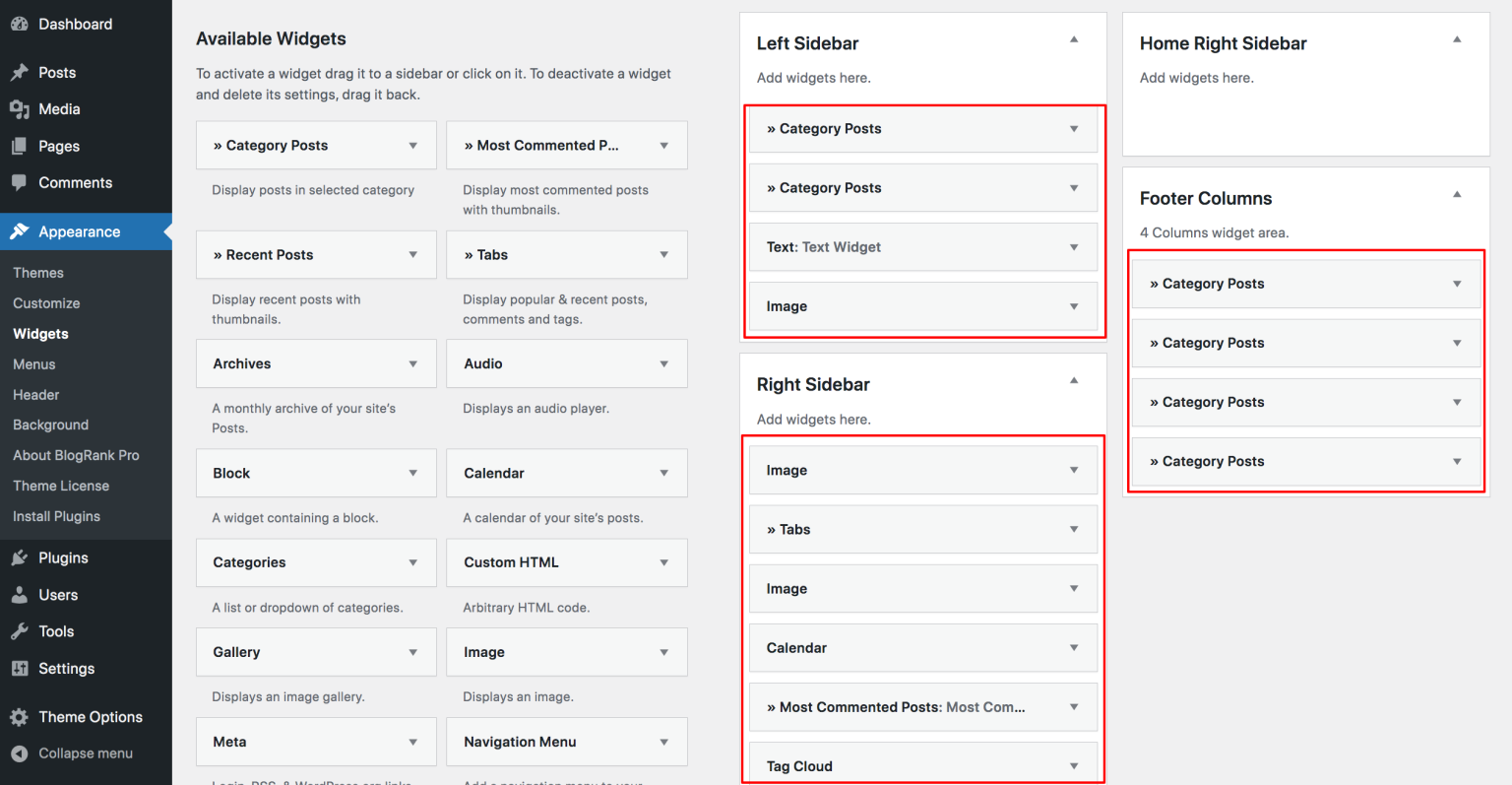The image size is (1512, 785).
Task: Open the Customize submenu item
Action: coord(46,303)
